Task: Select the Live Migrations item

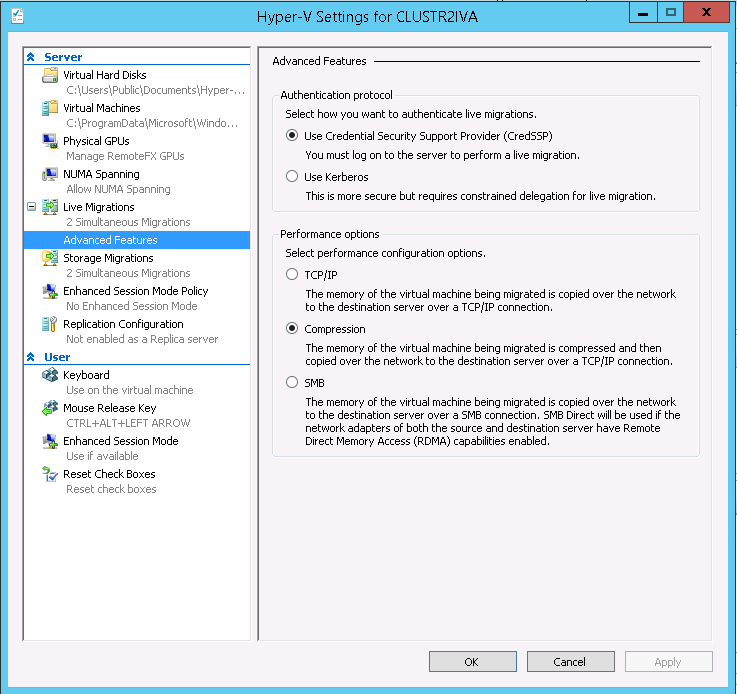Action: [x=99, y=207]
